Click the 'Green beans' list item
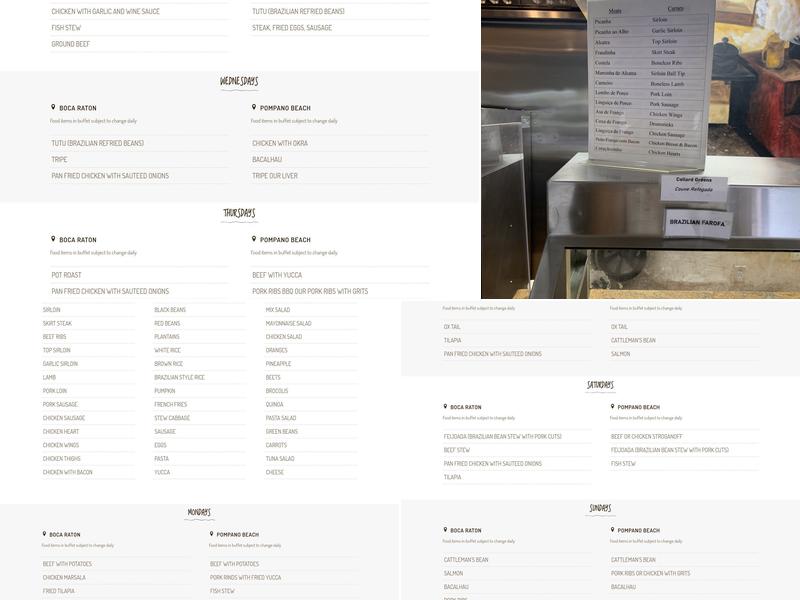 point(282,431)
